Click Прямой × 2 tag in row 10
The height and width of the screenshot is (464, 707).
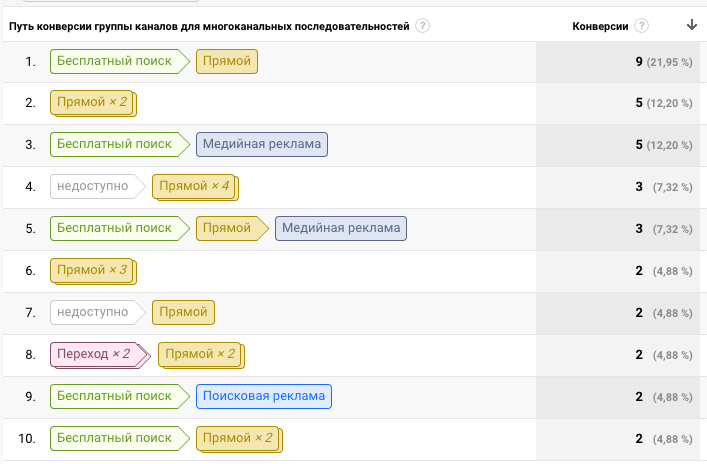pyautogui.click(x=237, y=438)
